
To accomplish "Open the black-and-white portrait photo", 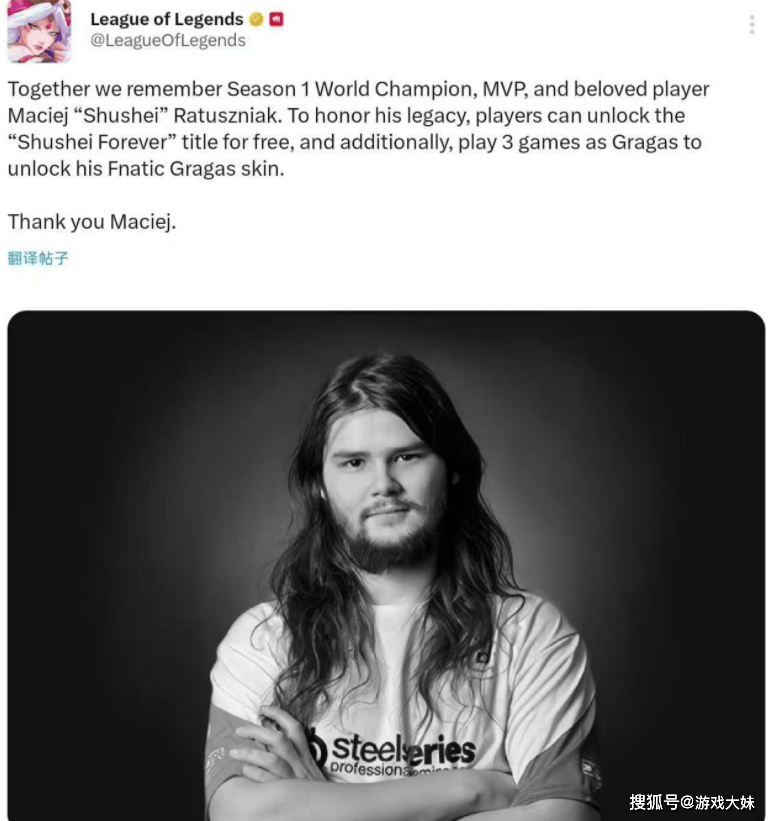I will (386, 565).
